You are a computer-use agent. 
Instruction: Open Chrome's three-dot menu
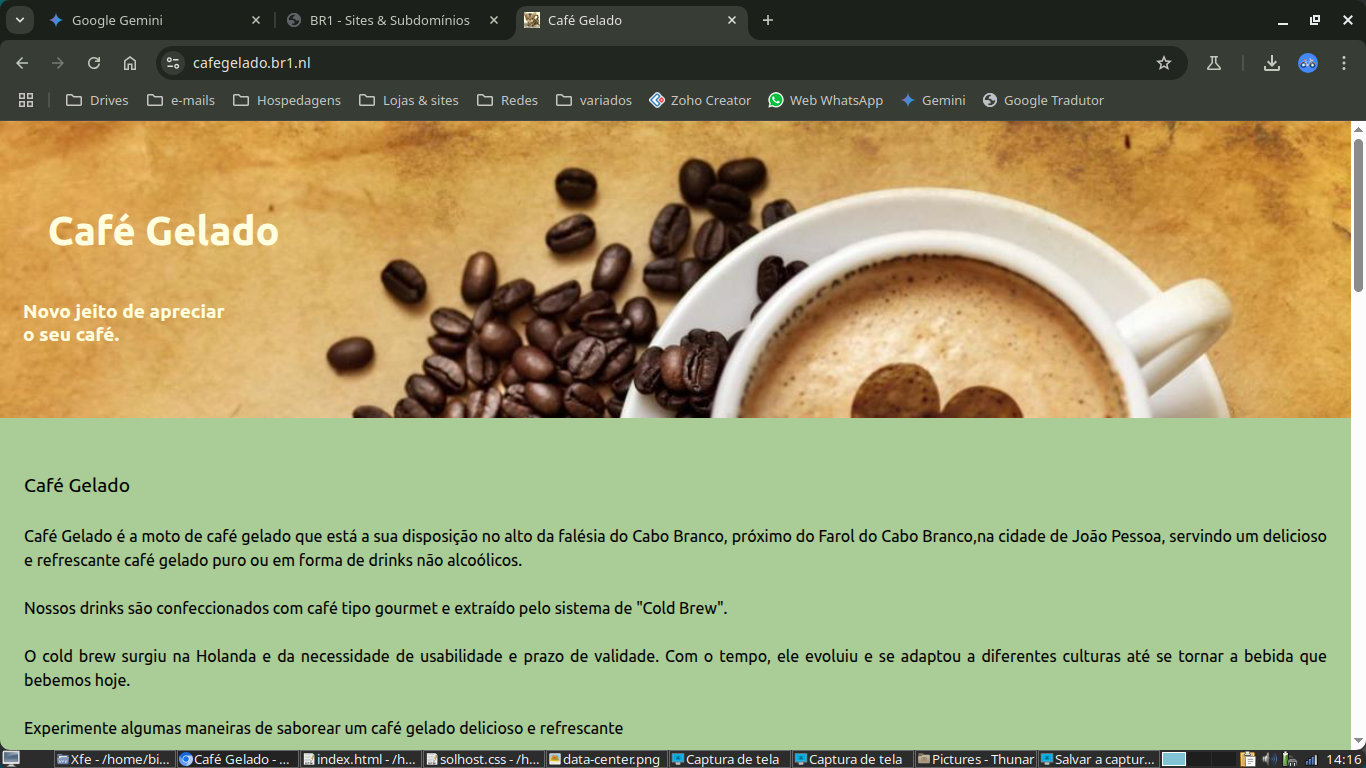pyautogui.click(x=1345, y=62)
